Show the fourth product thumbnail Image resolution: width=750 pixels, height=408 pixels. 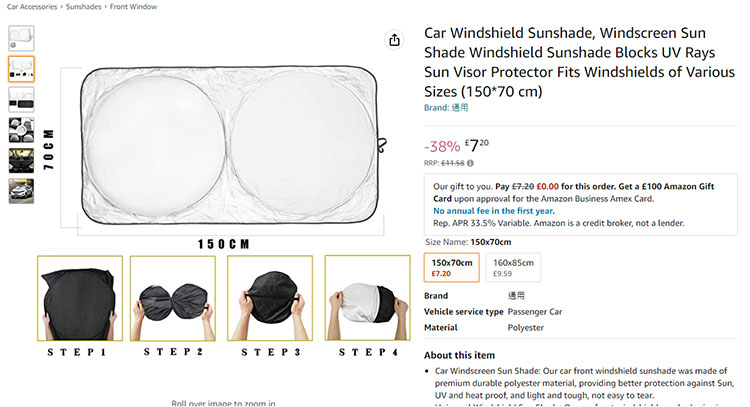tap(21, 129)
